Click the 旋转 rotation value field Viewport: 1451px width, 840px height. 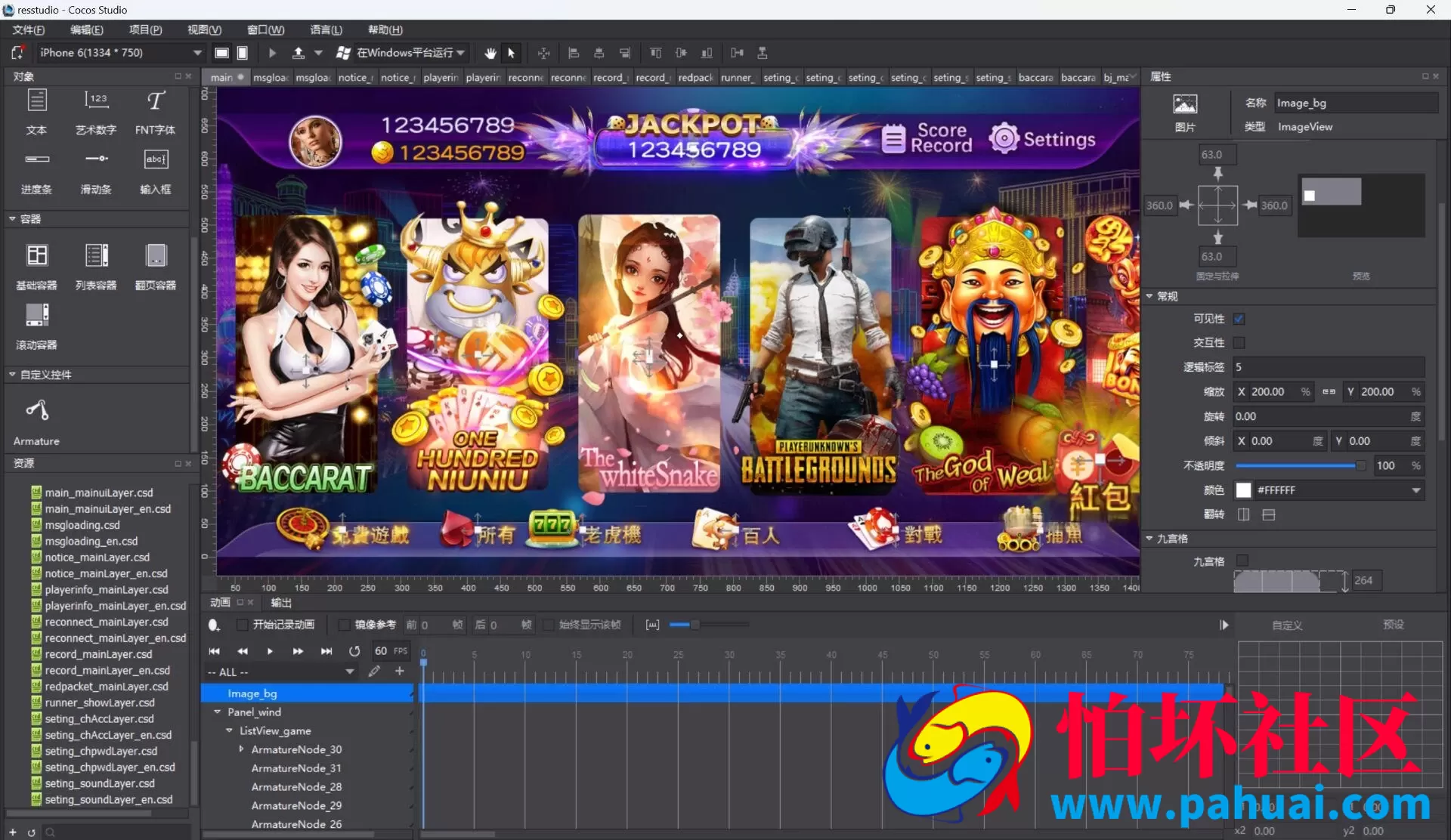pyautogui.click(x=1329, y=416)
